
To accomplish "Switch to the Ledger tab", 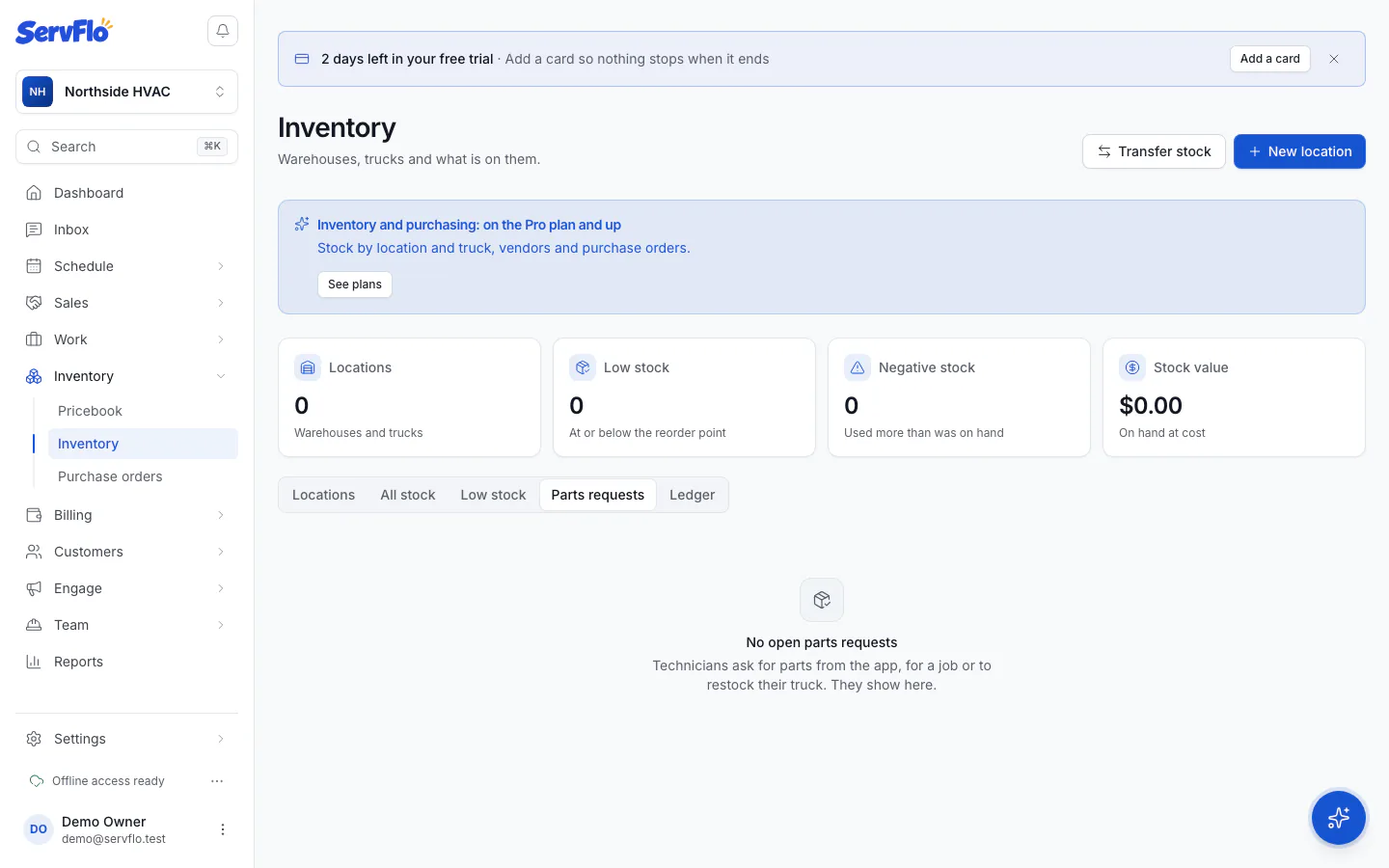I will tap(693, 495).
